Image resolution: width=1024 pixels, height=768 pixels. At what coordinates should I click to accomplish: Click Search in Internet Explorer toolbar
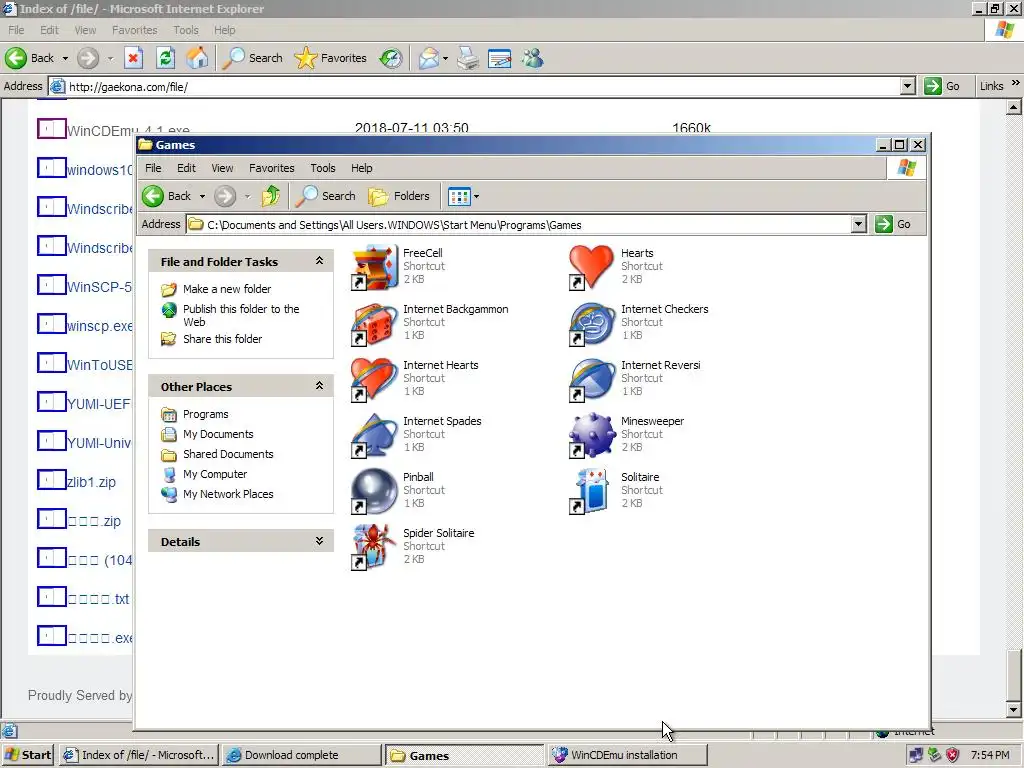[x=253, y=58]
